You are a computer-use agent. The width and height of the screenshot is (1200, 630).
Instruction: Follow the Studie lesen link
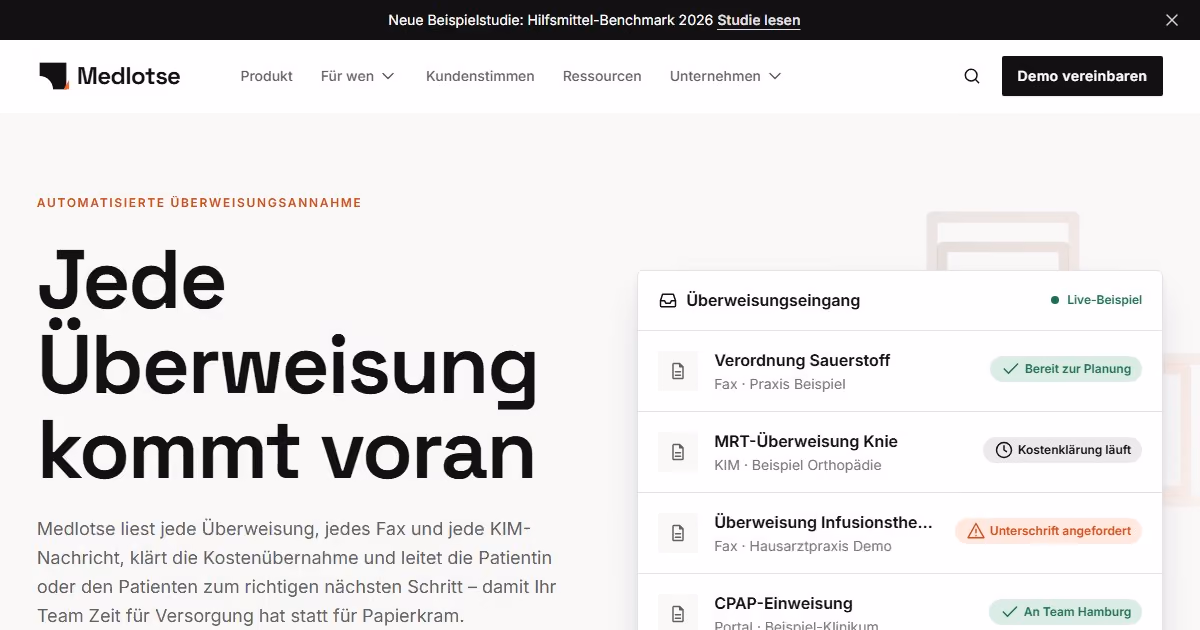pos(758,20)
